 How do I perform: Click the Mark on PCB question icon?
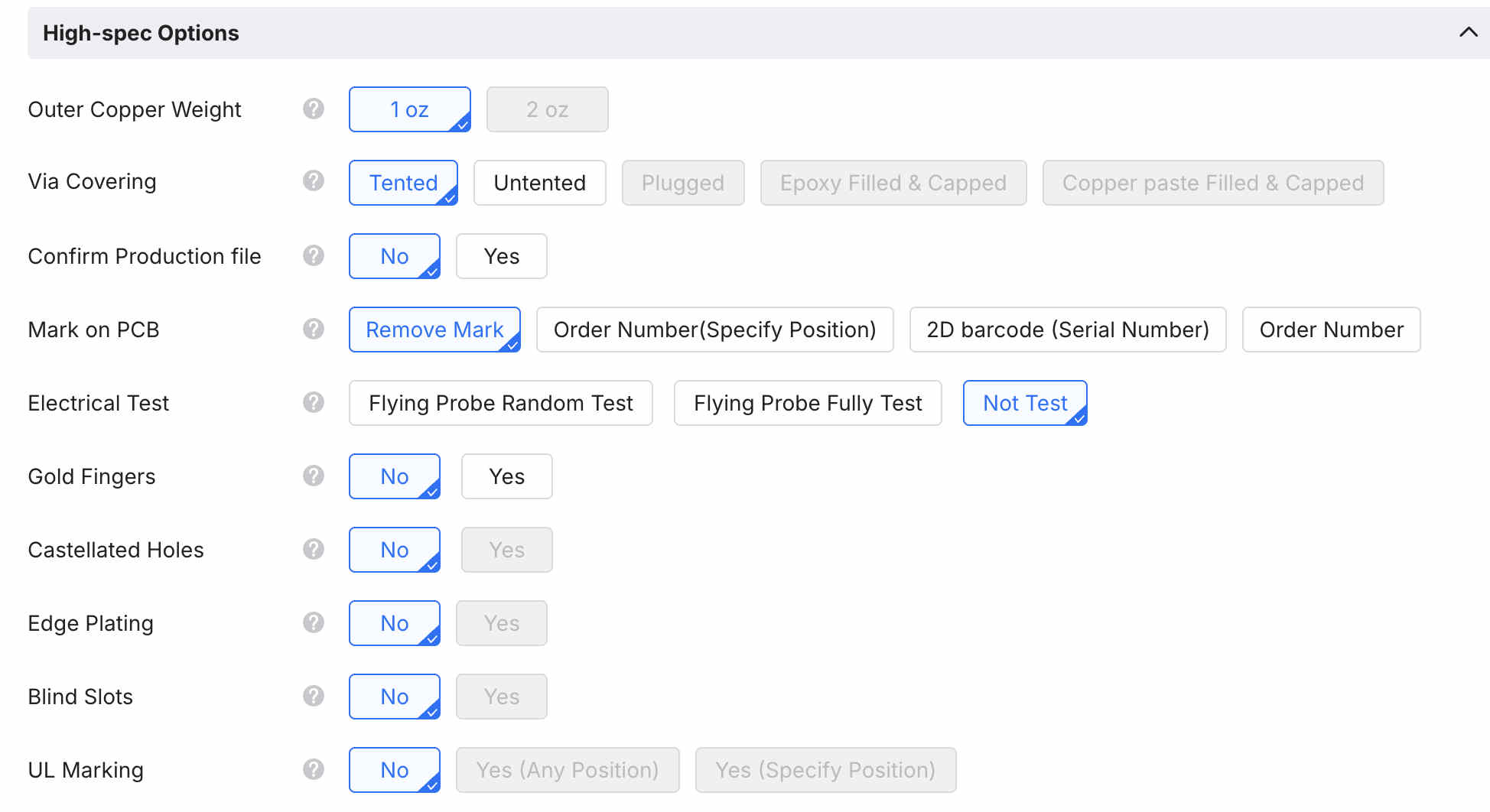click(x=314, y=330)
